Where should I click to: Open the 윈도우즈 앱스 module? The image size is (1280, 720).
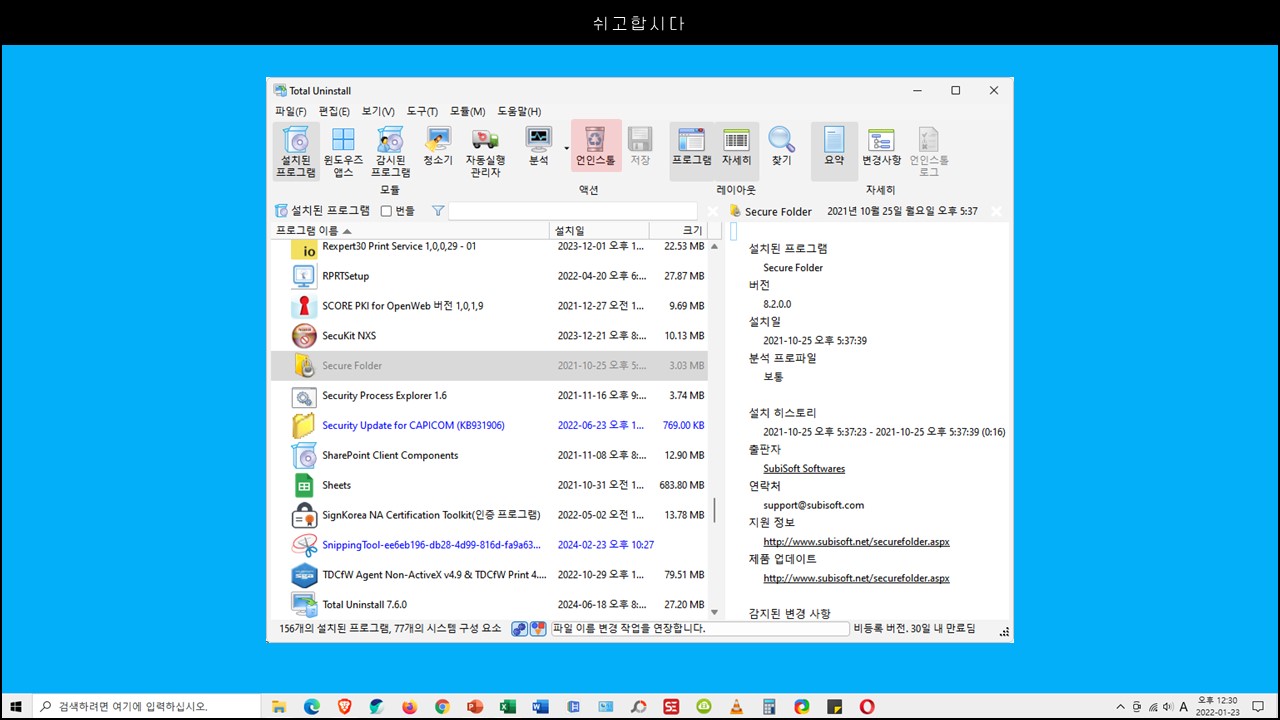[x=343, y=152]
